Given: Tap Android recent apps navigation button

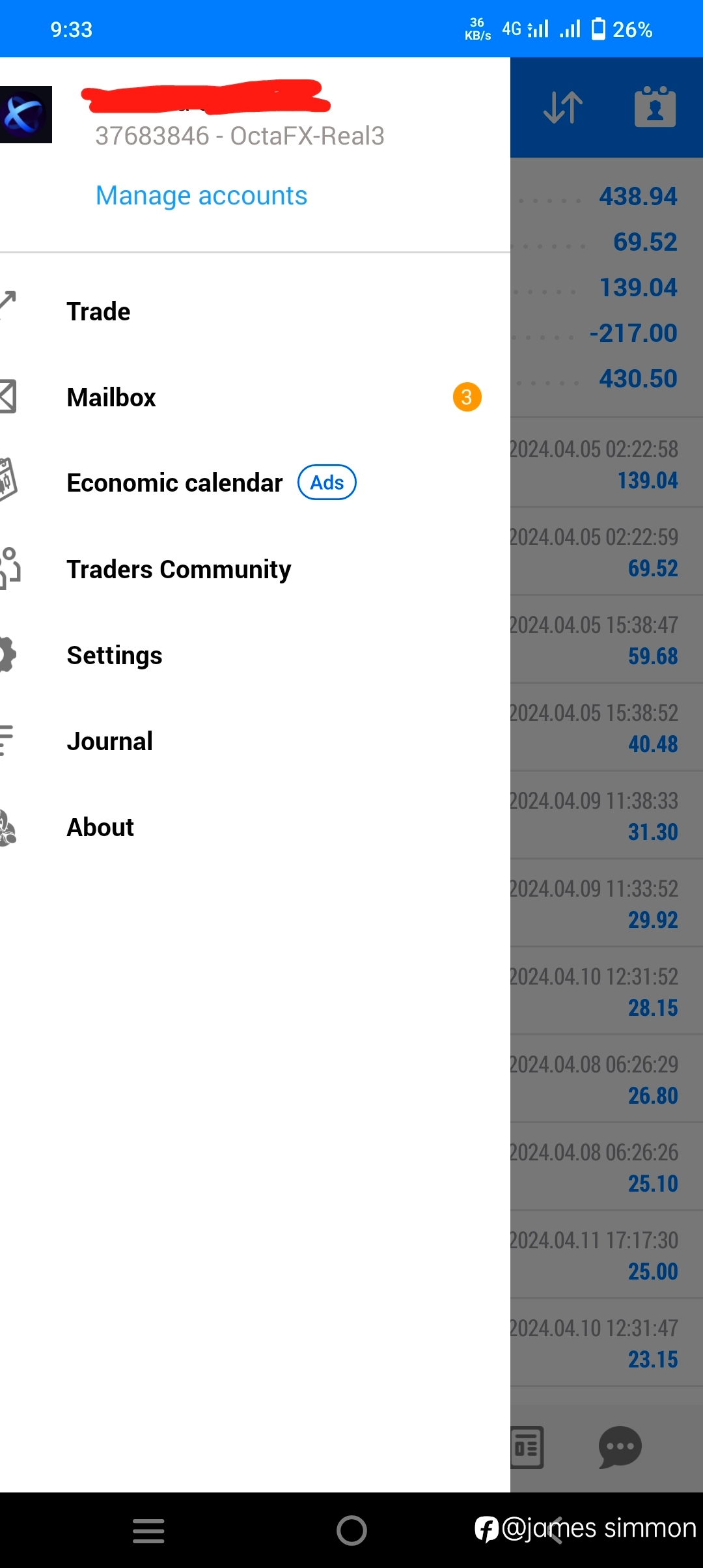Looking at the screenshot, I should click(148, 1530).
